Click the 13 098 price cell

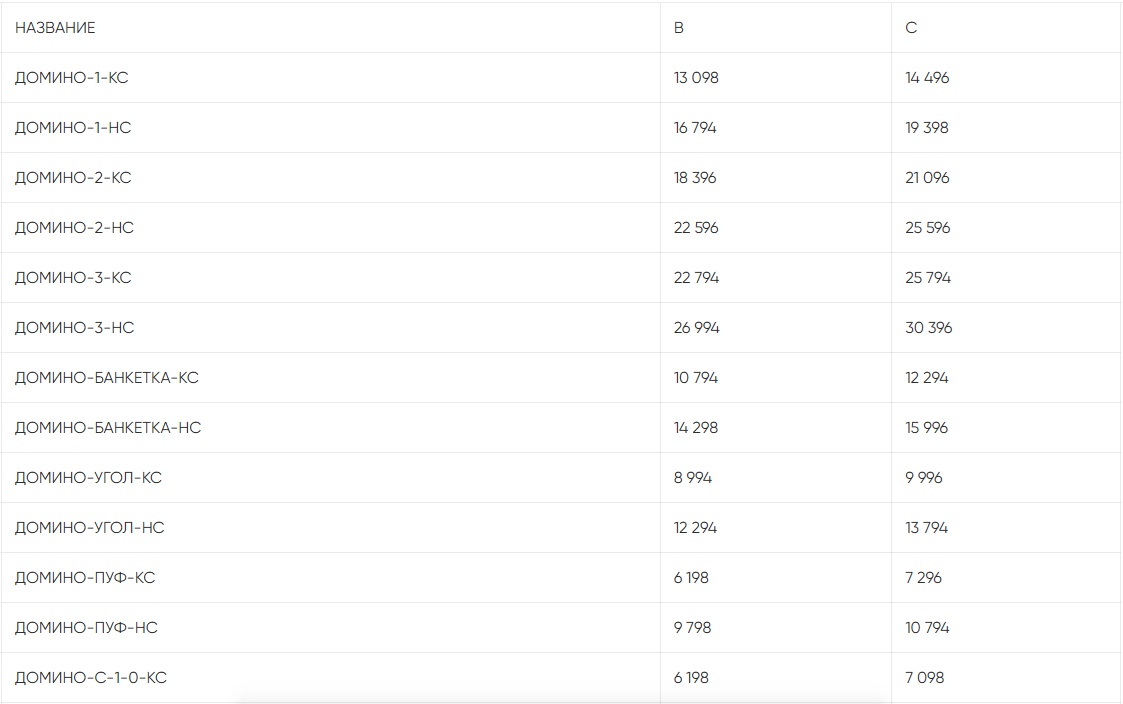click(x=696, y=78)
